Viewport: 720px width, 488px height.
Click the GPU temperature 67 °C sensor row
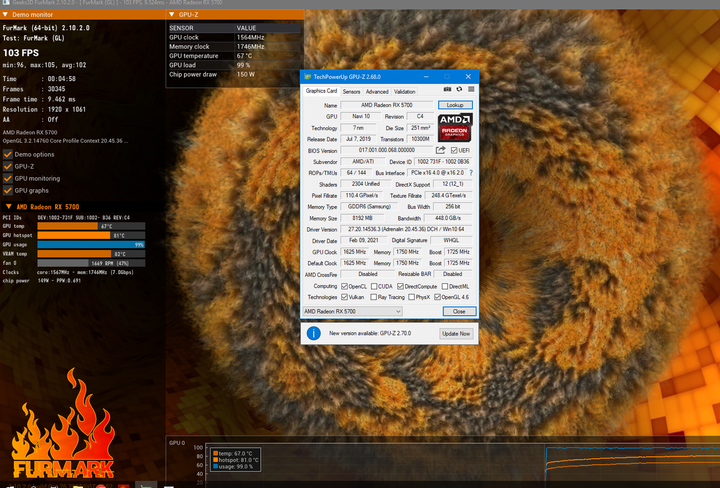(x=235, y=56)
